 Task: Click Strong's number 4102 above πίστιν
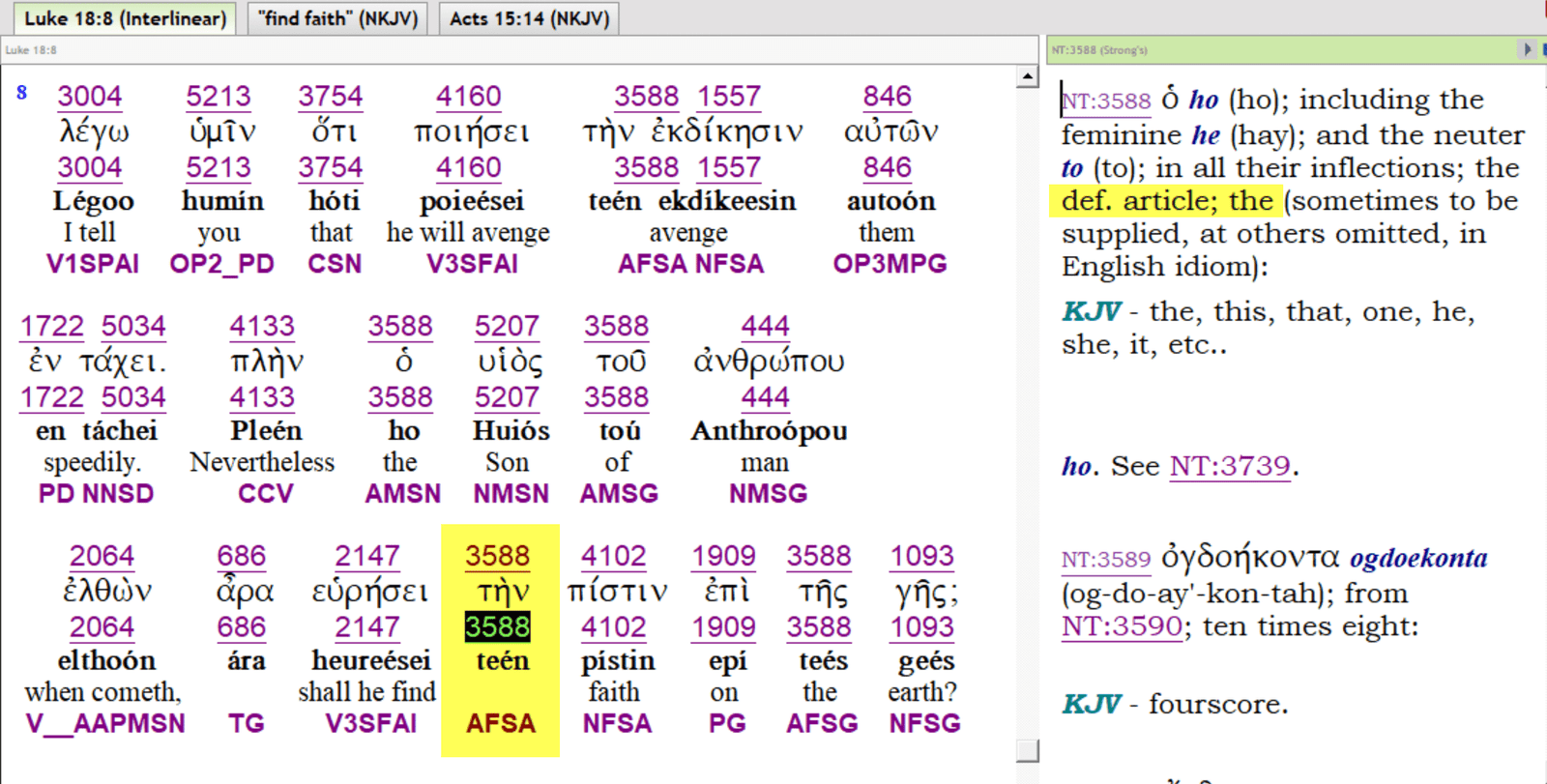coord(613,557)
